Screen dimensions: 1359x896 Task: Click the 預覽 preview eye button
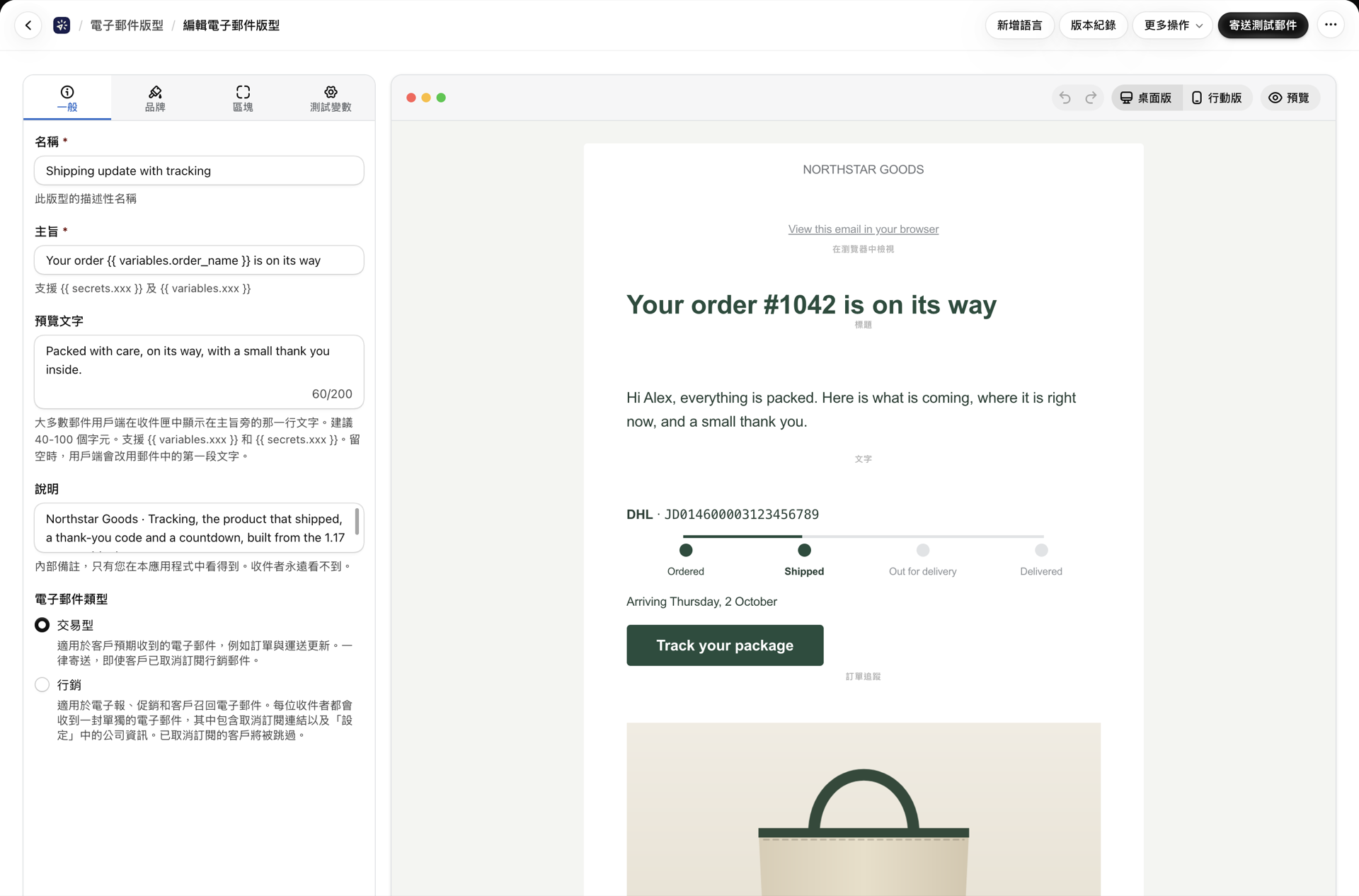(x=1289, y=98)
